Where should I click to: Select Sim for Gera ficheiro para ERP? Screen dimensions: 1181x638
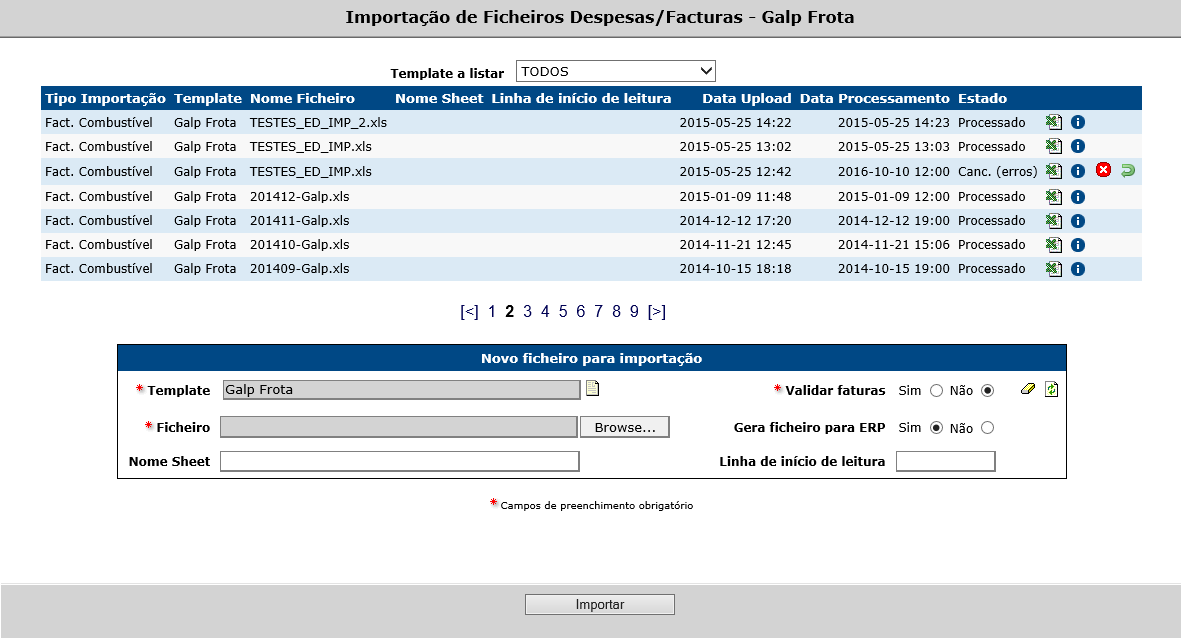[x=936, y=428]
